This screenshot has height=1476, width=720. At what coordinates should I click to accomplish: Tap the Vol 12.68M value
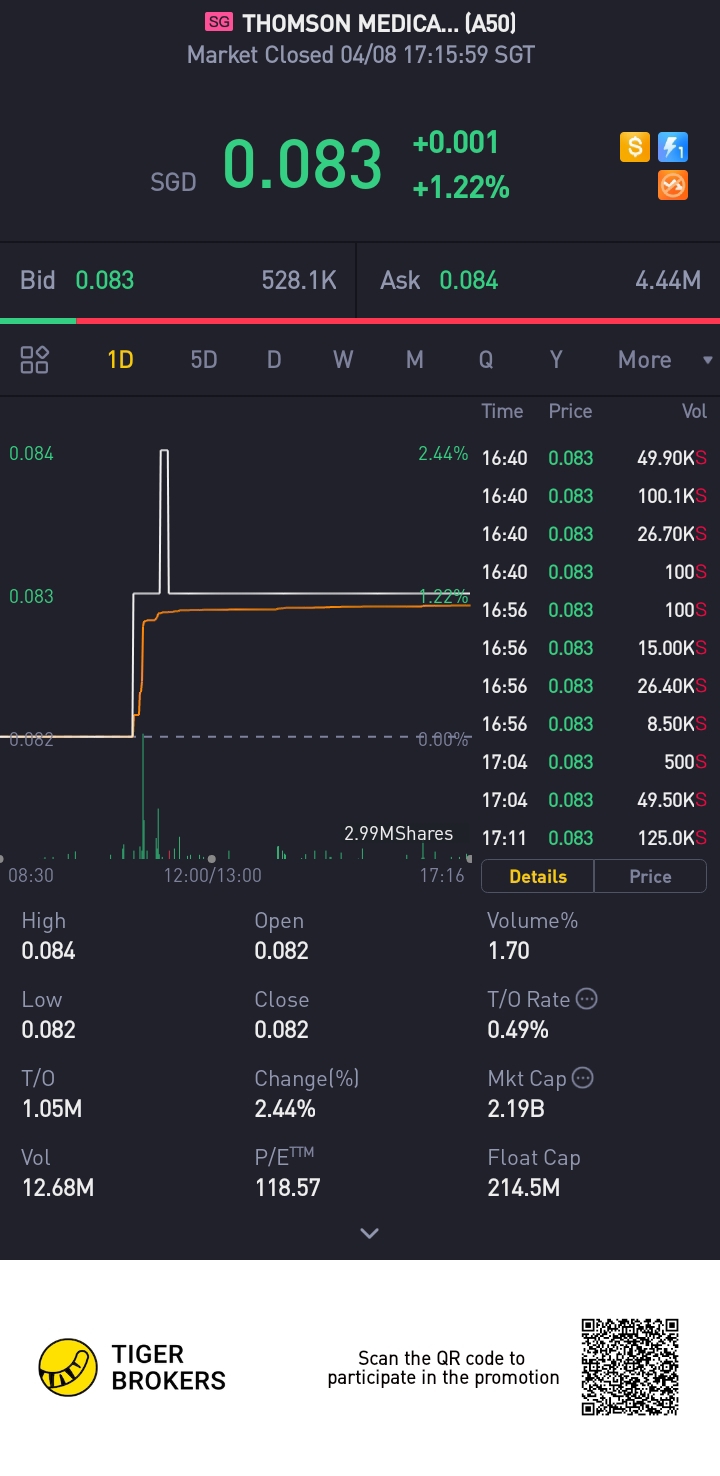pos(58,1187)
